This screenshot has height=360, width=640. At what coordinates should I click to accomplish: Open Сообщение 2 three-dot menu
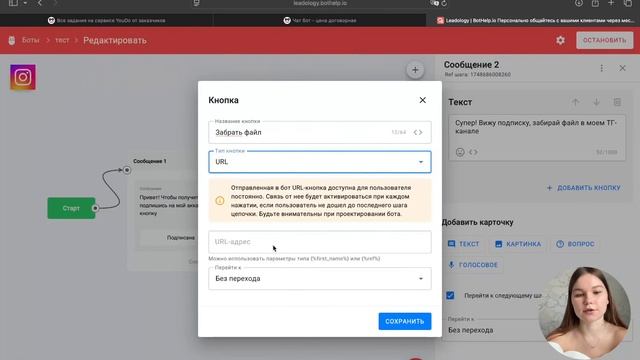(601, 68)
